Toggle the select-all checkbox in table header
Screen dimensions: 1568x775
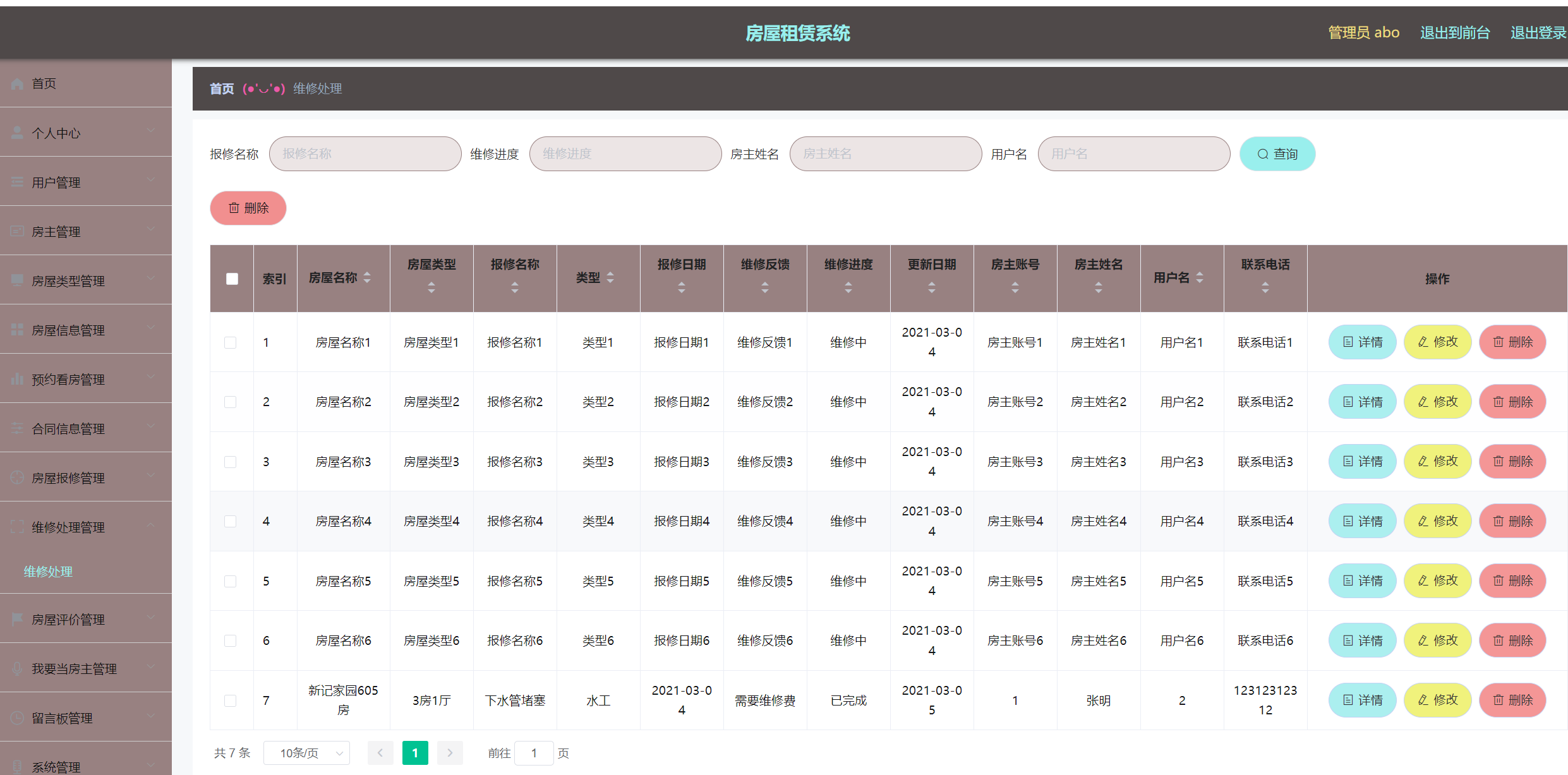(232, 279)
